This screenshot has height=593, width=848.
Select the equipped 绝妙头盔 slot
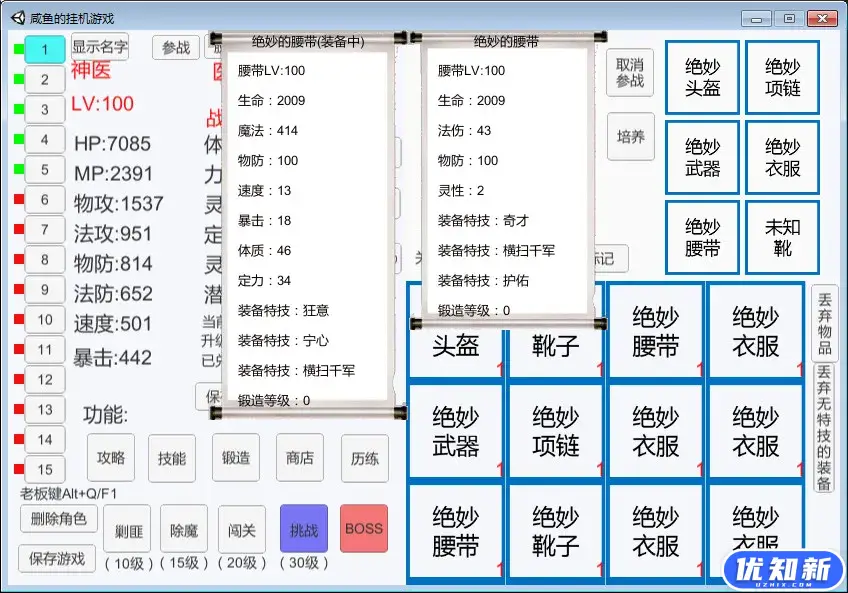click(702, 77)
